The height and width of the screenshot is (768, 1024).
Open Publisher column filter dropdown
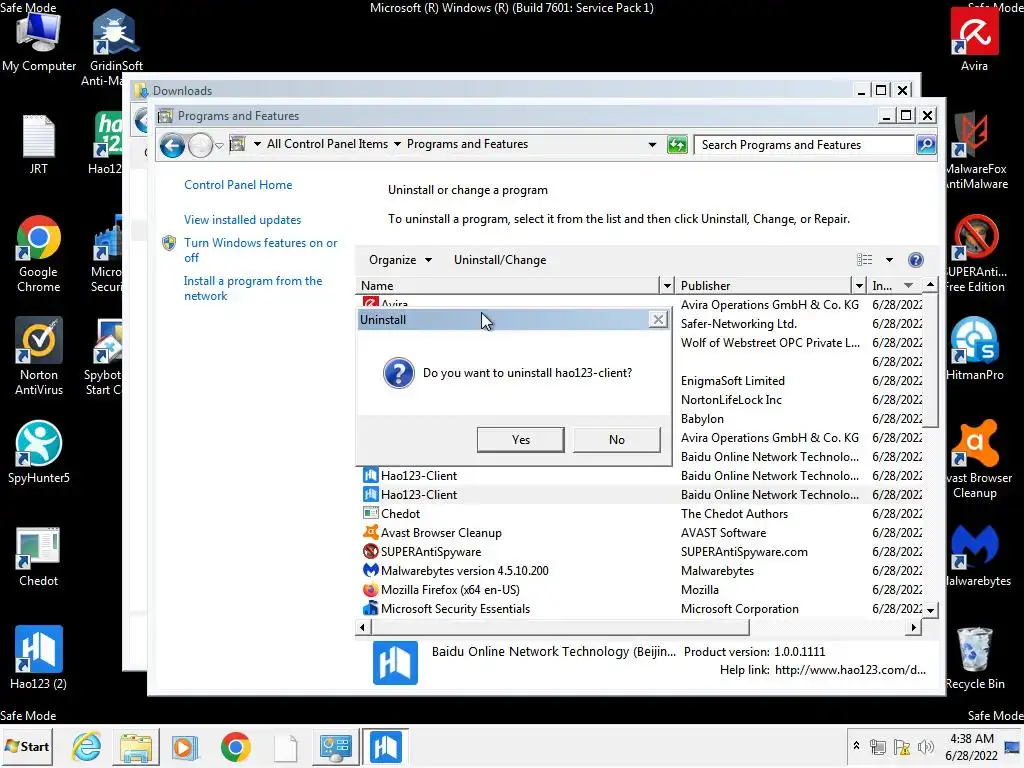[x=859, y=285]
